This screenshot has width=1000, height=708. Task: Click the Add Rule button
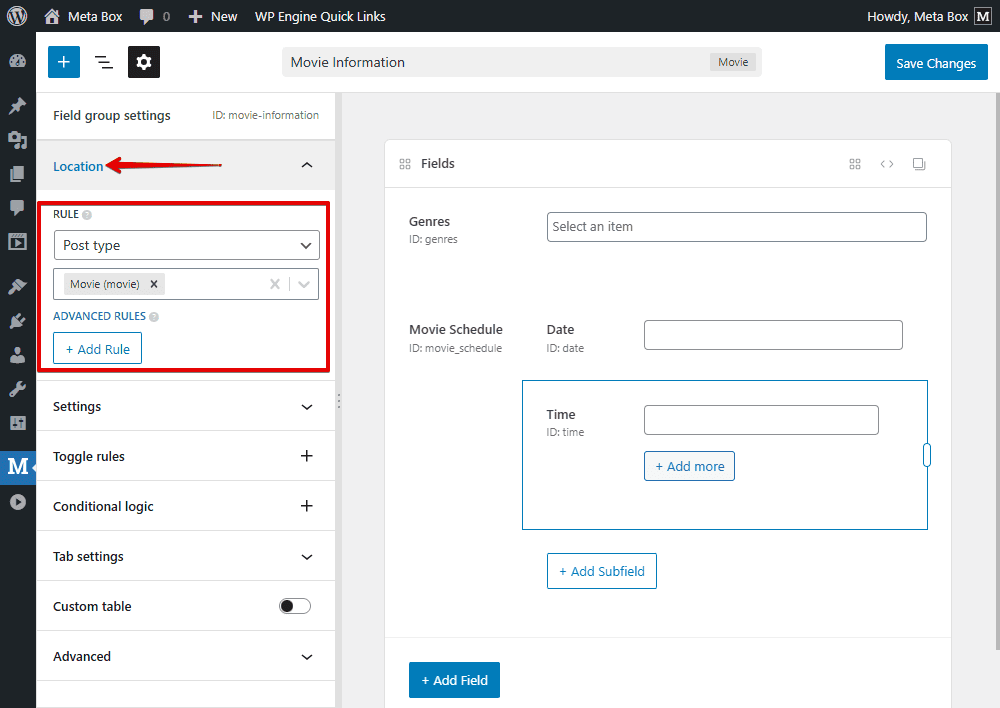[x=98, y=349]
